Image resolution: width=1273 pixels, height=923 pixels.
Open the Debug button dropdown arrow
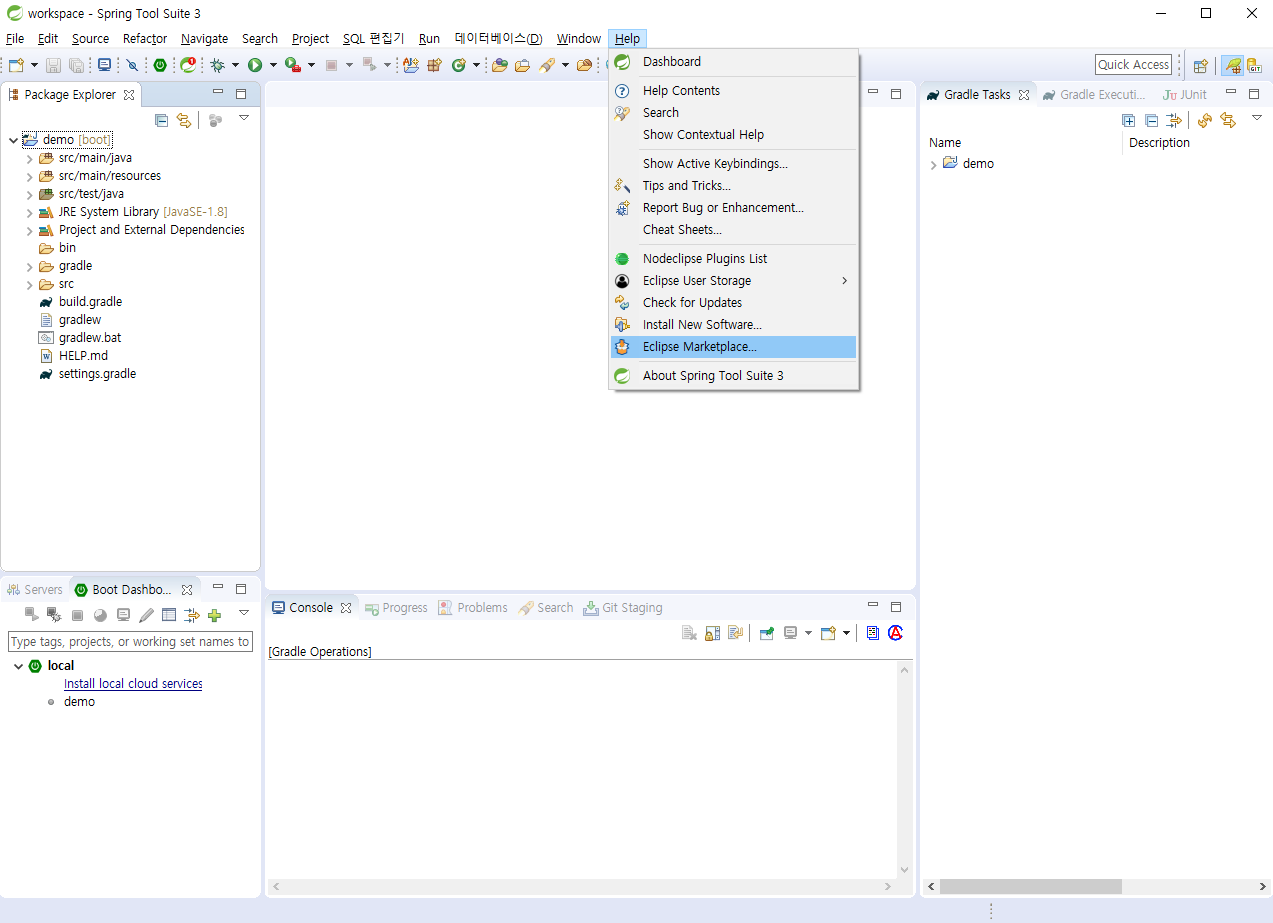(x=235, y=65)
